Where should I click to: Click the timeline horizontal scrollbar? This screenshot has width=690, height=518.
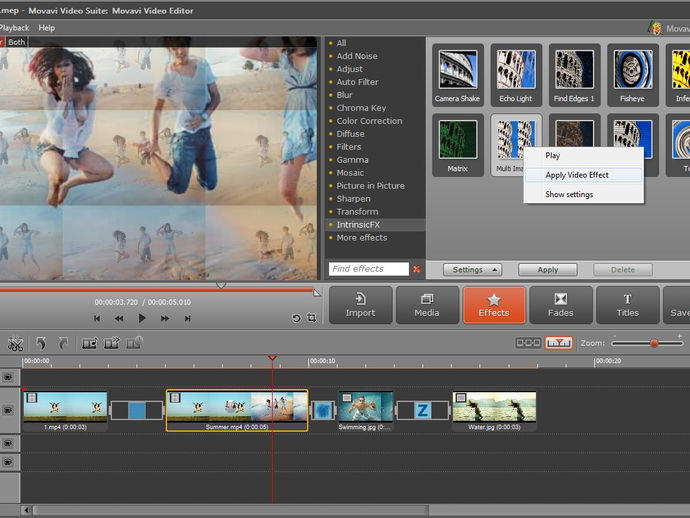point(231,510)
